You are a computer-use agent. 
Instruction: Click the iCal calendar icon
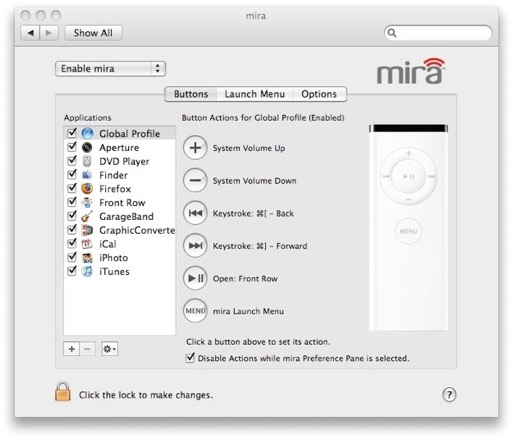coord(87,244)
